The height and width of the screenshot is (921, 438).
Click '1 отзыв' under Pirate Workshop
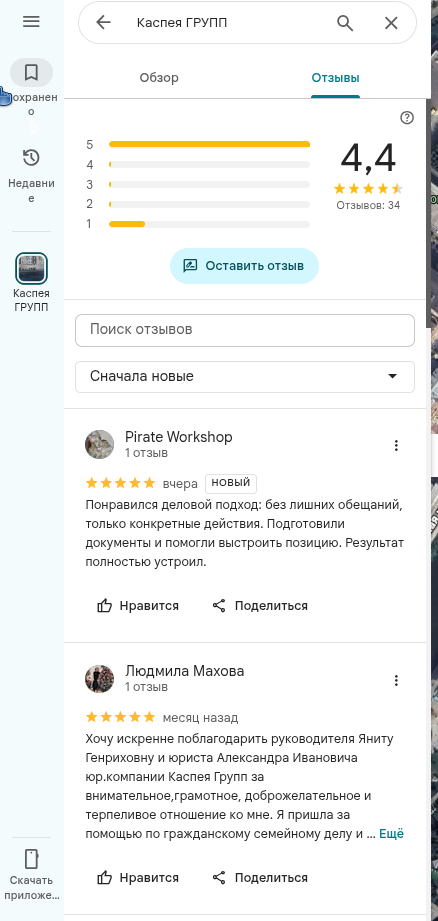point(146,453)
